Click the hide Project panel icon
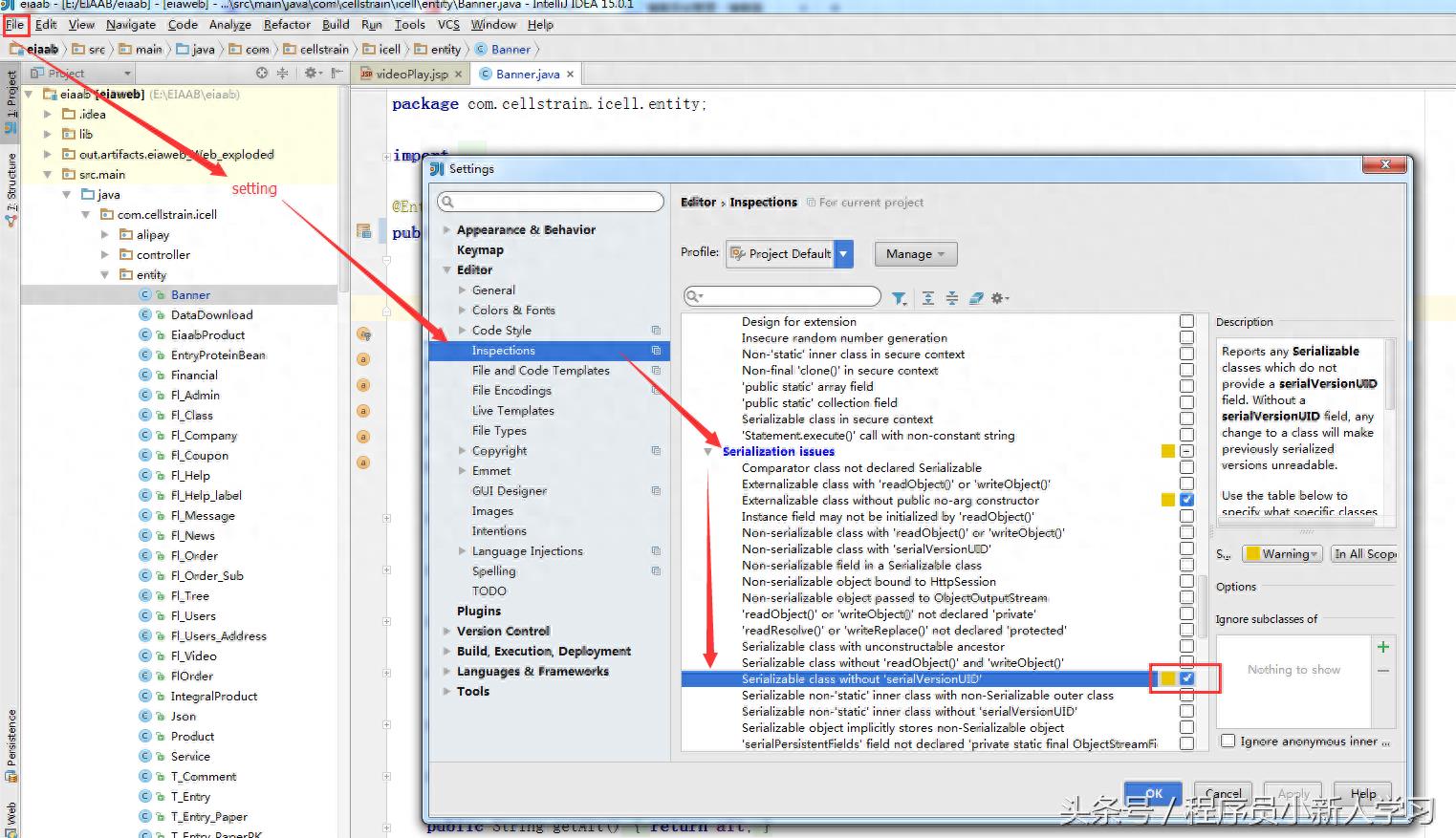Screen dimensions: 1456x838 pyautogui.click(x=337, y=73)
